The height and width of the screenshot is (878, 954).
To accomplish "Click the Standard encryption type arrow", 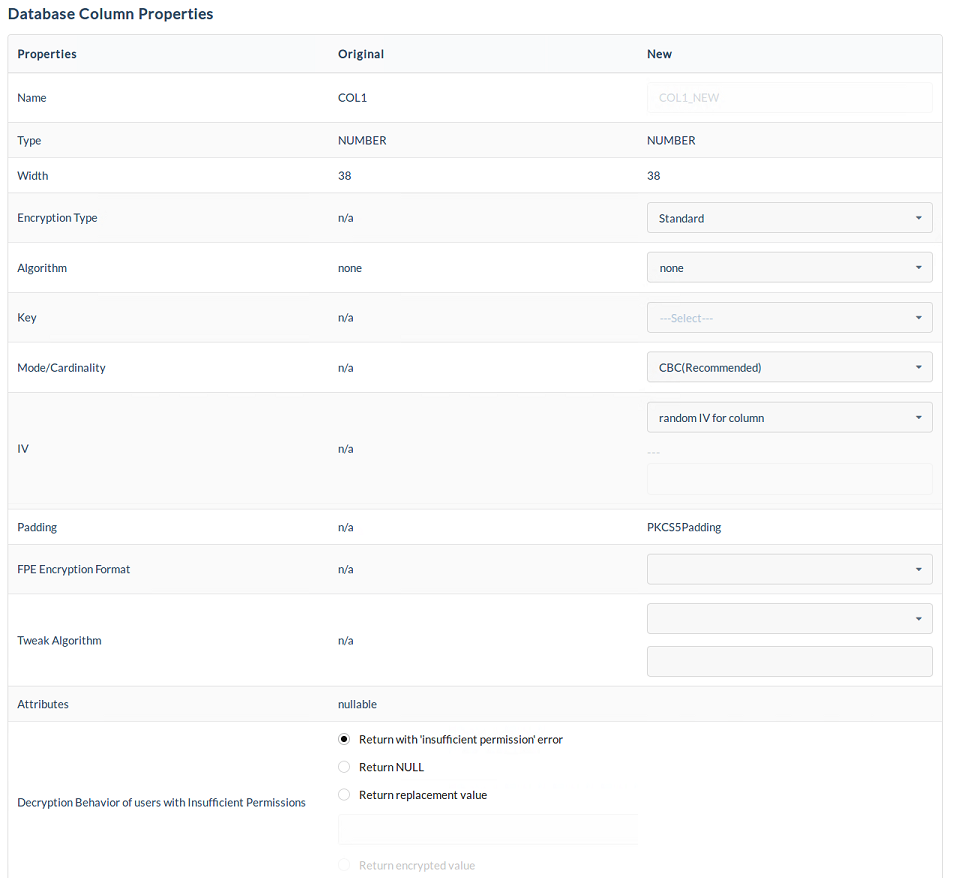I will (x=918, y=218).
